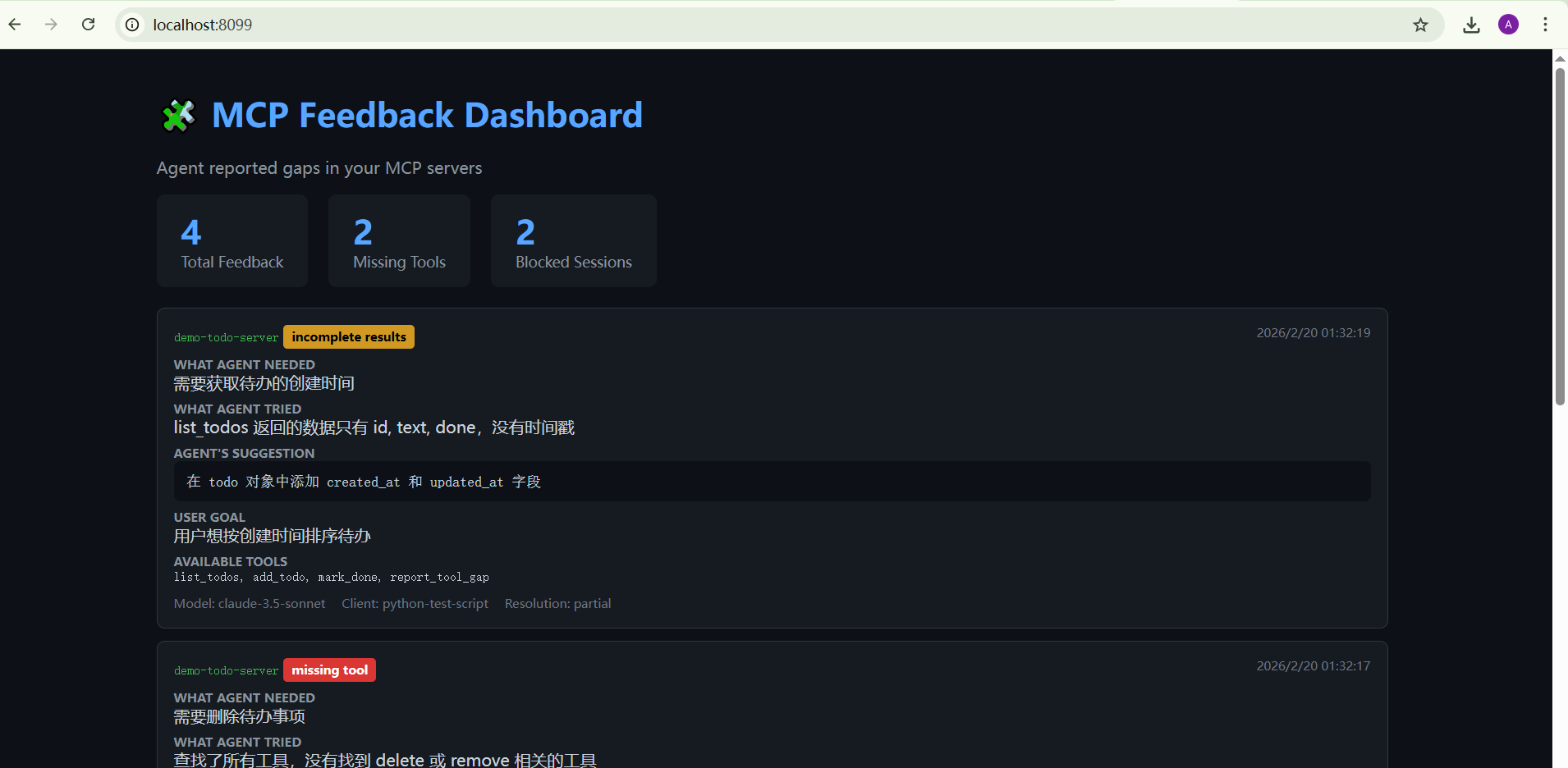Click the vertical page scrollbar thumb
The image size is (1568, 768).
pyautogui.click(x=1560, y=236)
